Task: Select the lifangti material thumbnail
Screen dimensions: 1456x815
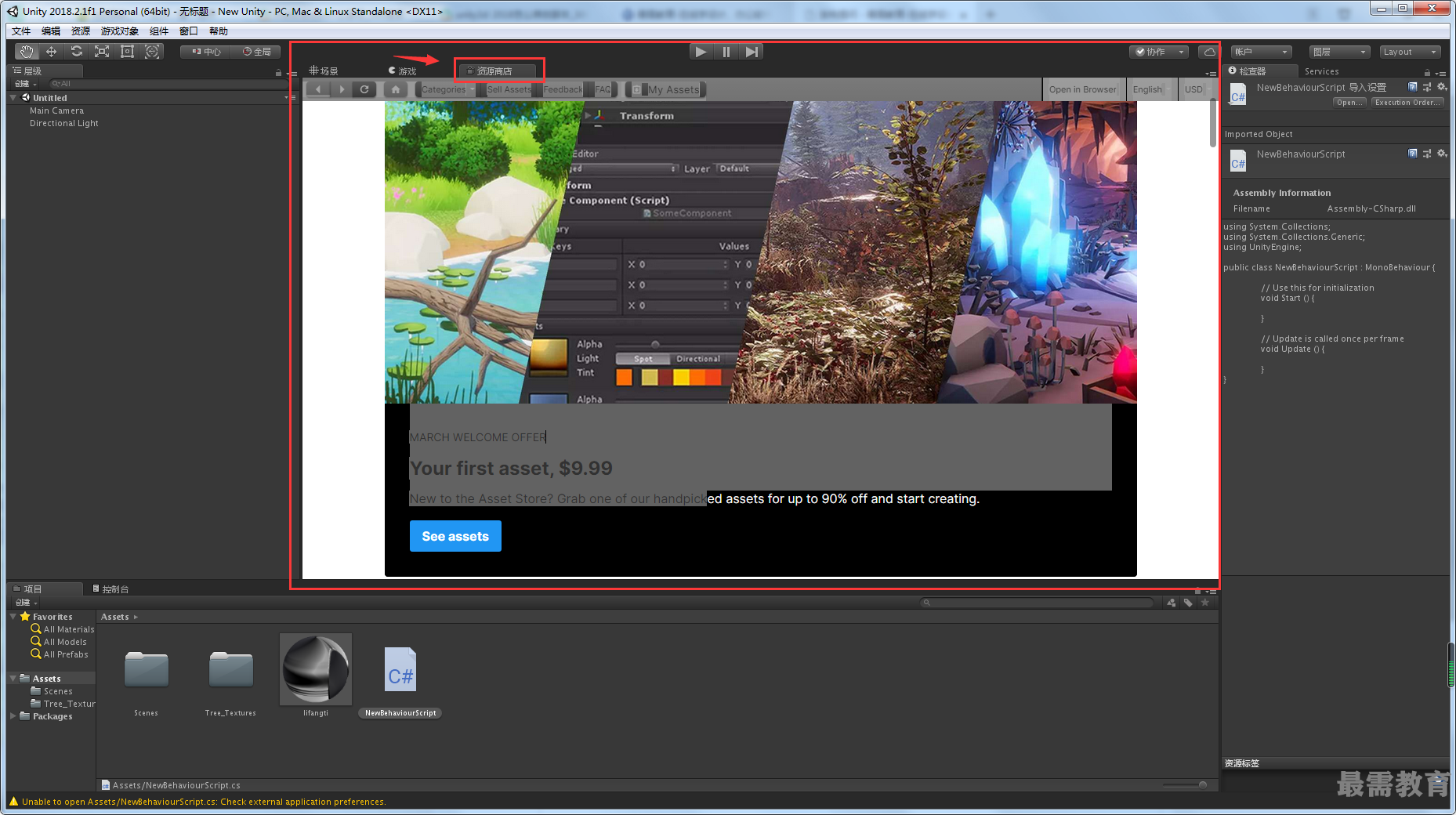Action: 316,669
